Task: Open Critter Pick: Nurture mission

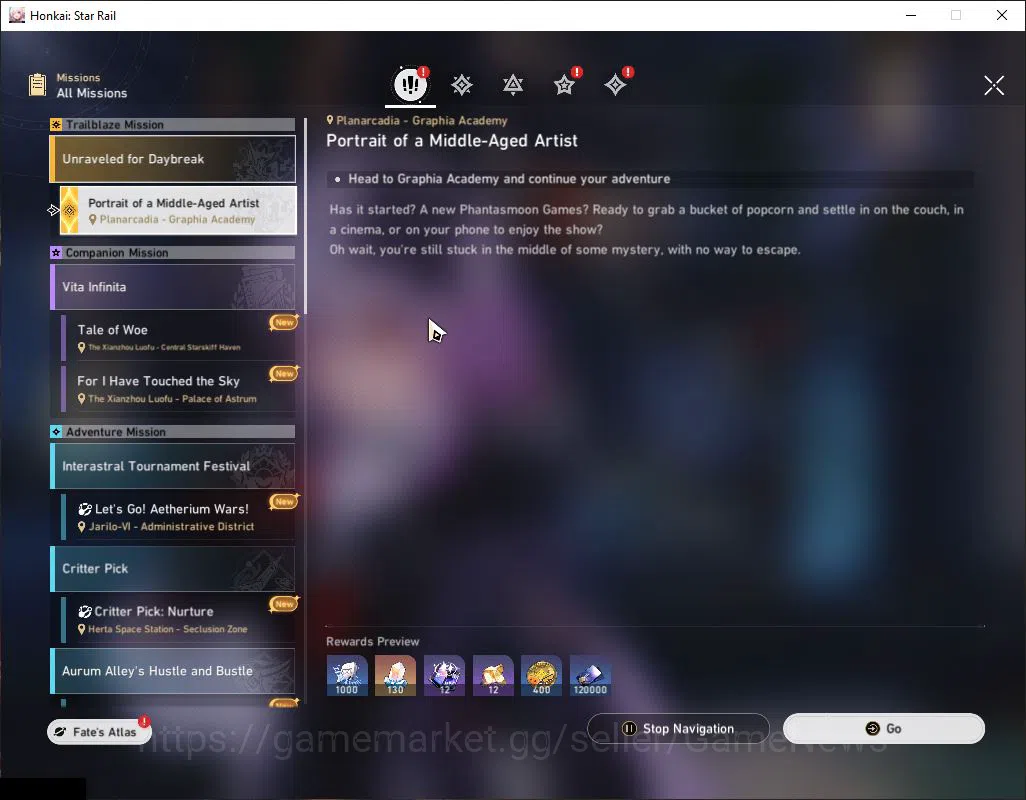Action: pos(178,619)
